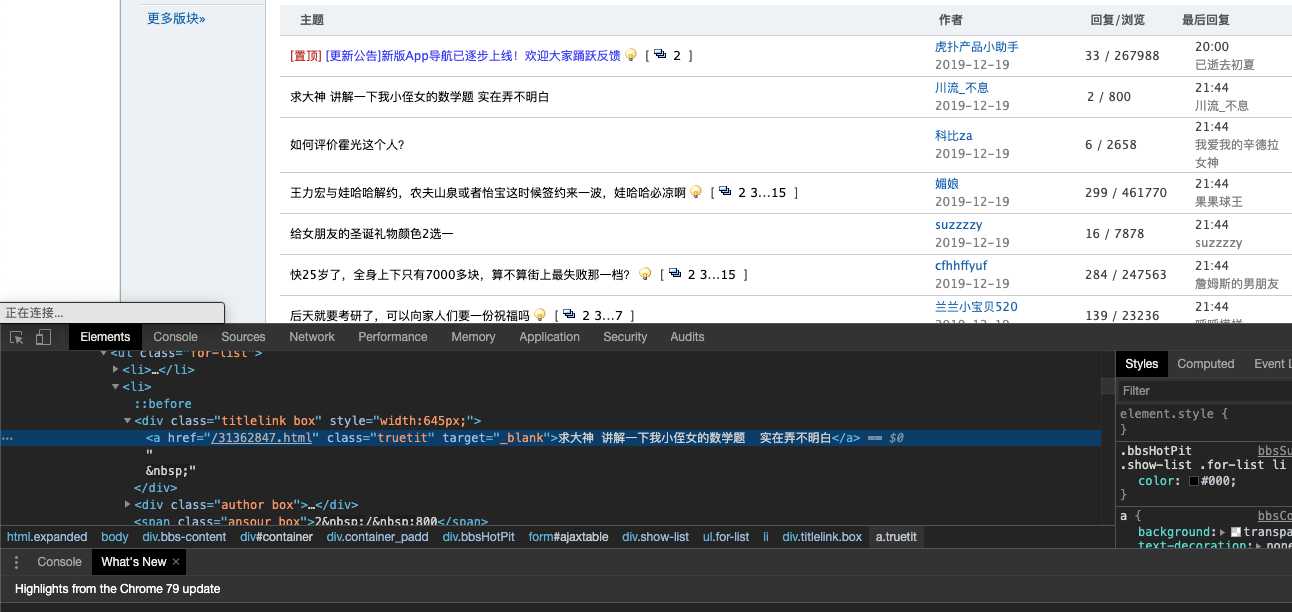Open the drawer's three-dot menu
This screenshot has width=1292, height=612.
coord(16,562)
